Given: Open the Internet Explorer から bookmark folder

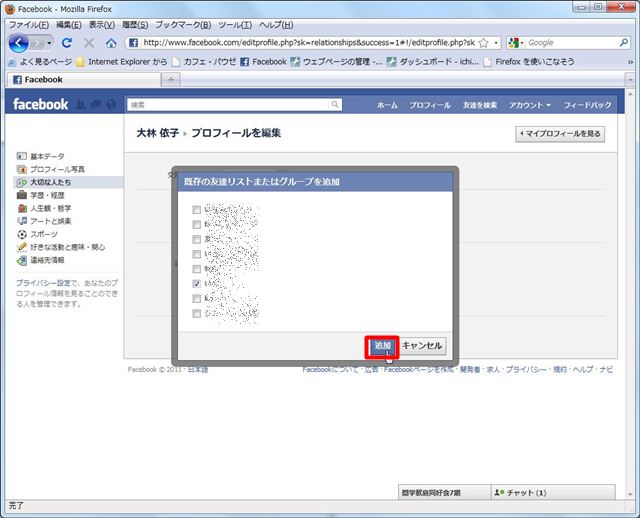Looking at the screenshot, I should point(122,62).
